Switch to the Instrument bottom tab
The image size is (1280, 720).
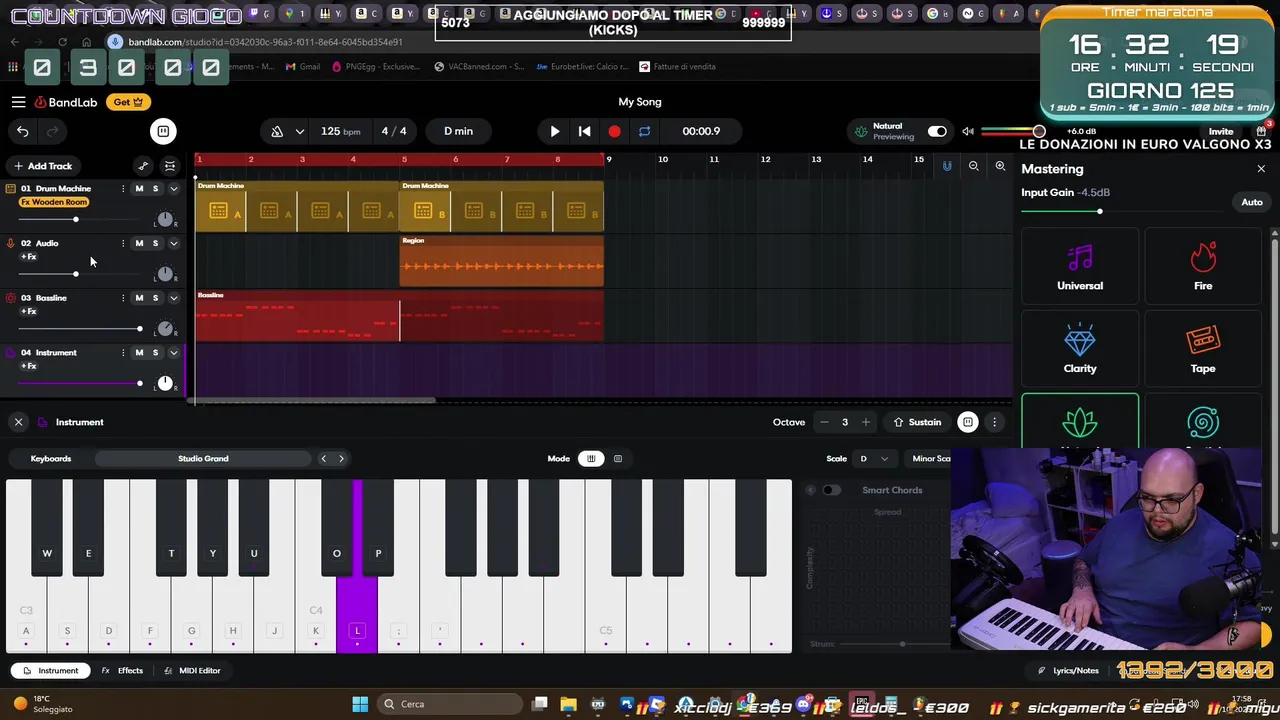50,671
